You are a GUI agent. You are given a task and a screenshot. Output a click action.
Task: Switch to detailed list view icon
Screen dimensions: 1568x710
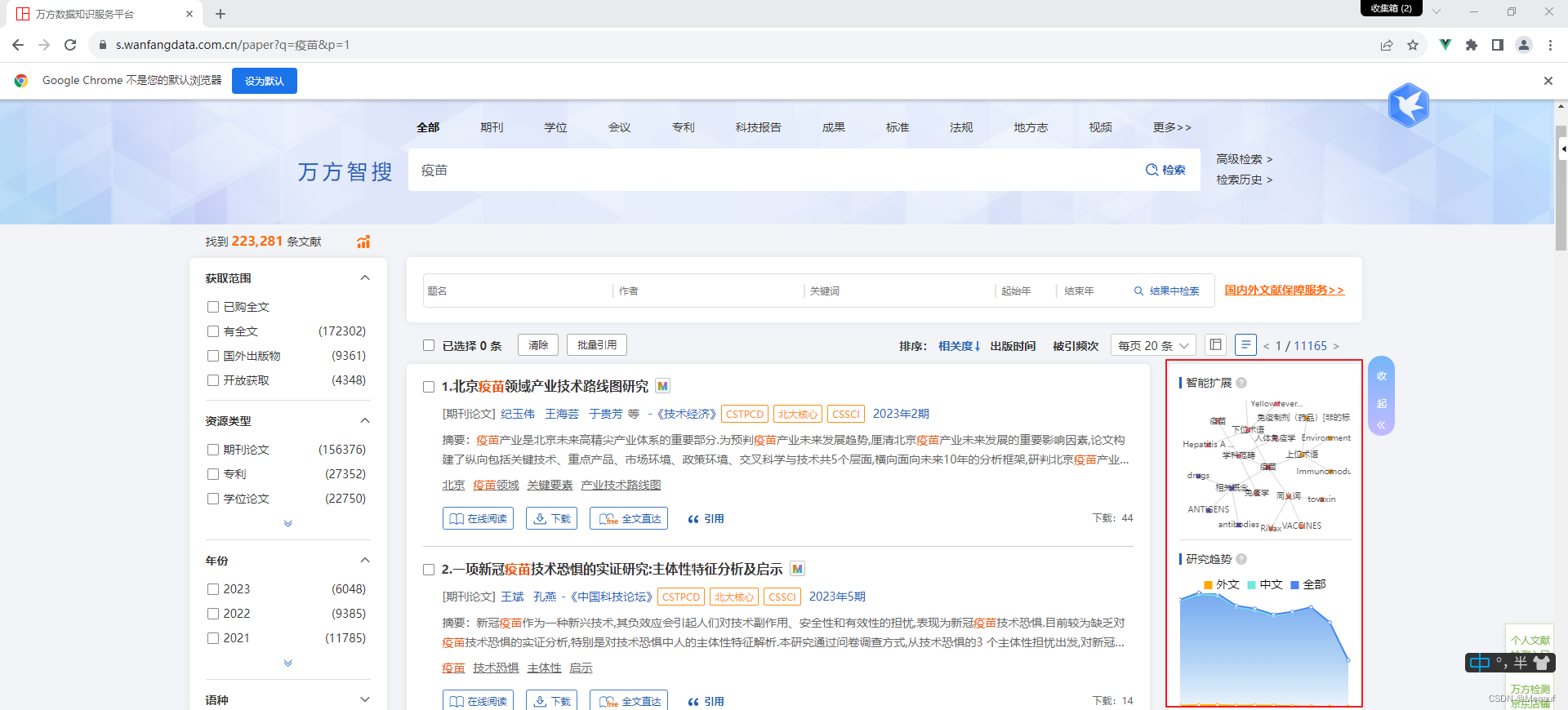(1245, 345)
